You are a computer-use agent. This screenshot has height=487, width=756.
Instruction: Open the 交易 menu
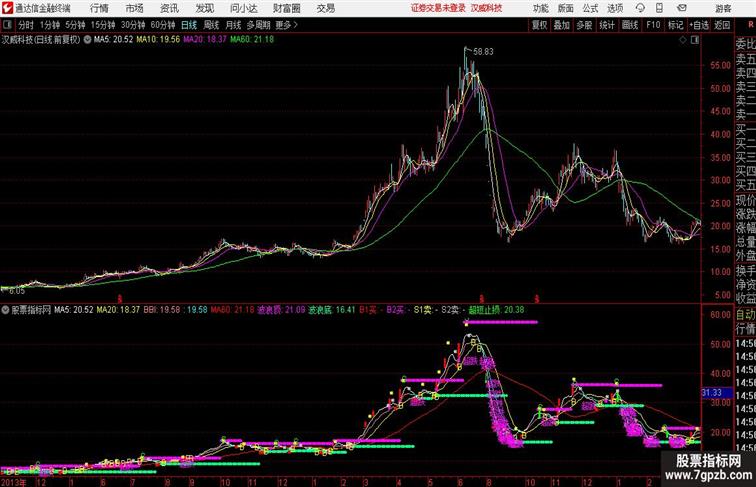point(326,8)
